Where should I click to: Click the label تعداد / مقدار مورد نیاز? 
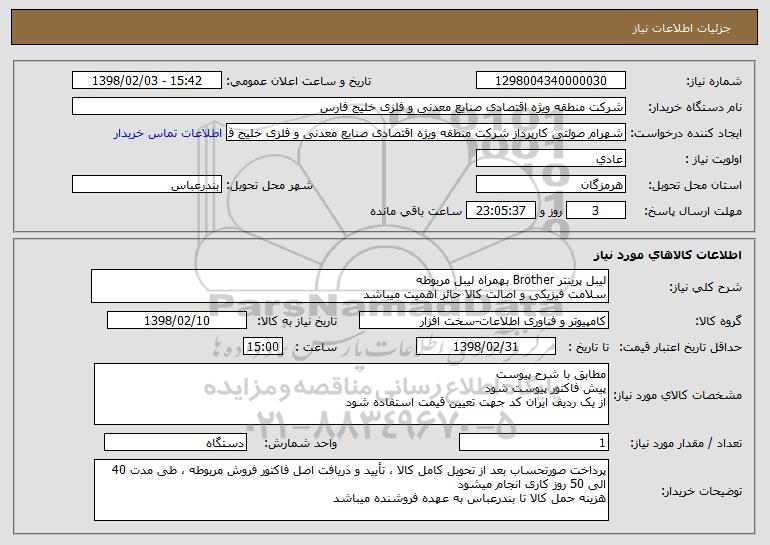coord(686,443)
